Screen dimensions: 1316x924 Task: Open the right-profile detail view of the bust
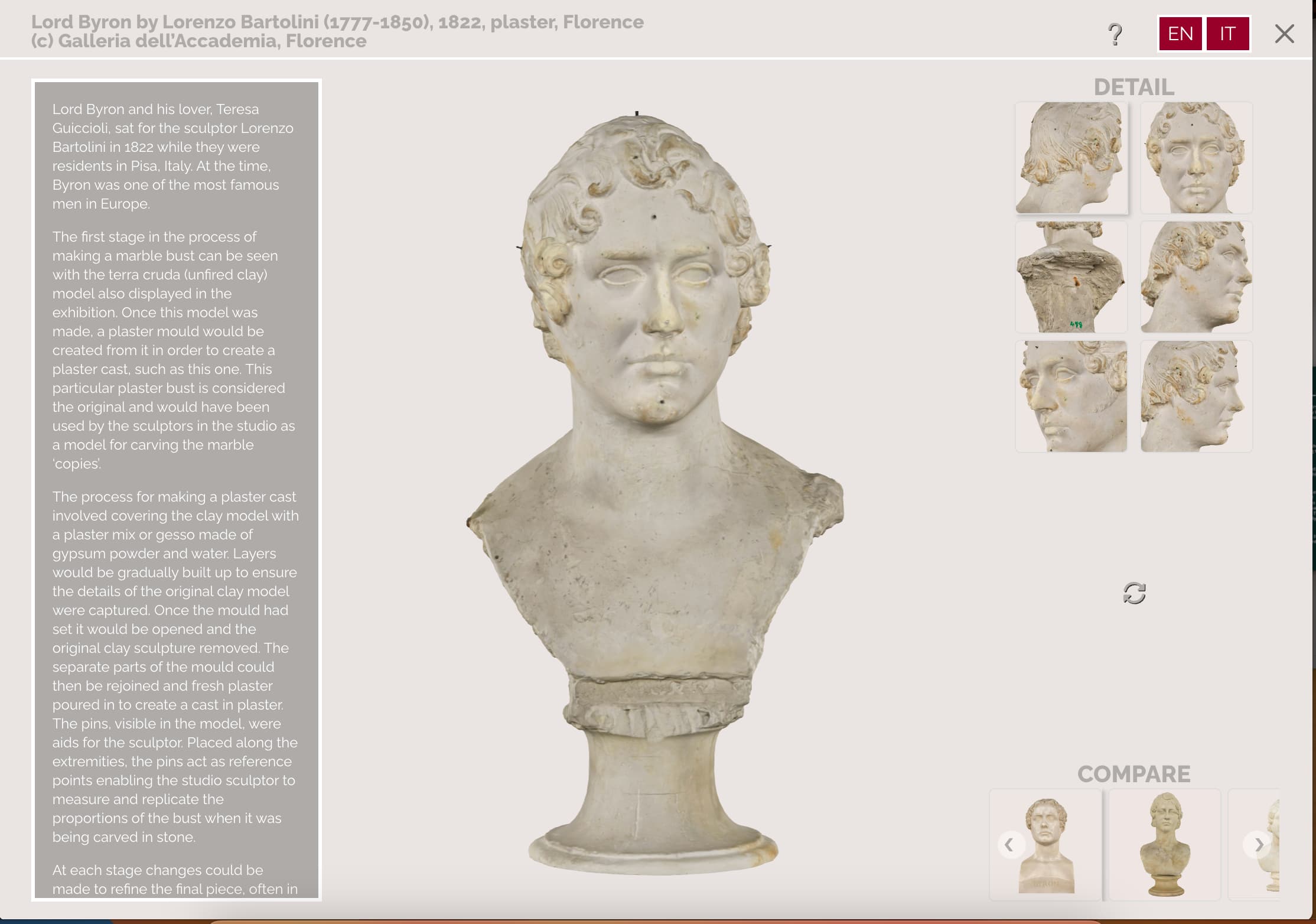(x=1196, y=278)
